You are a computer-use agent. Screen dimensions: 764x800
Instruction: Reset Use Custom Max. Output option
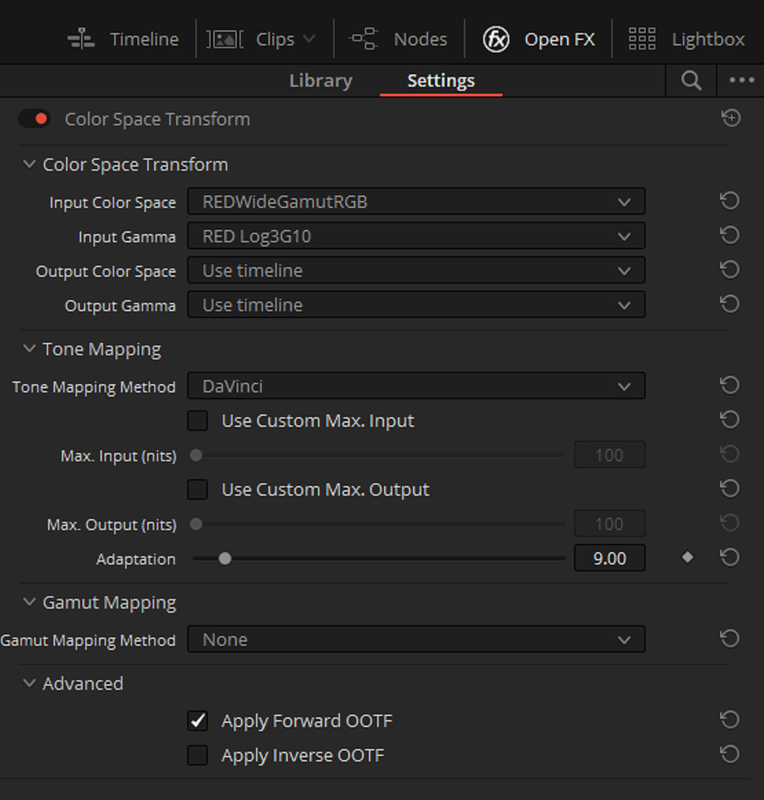click(x=729, y=488)
